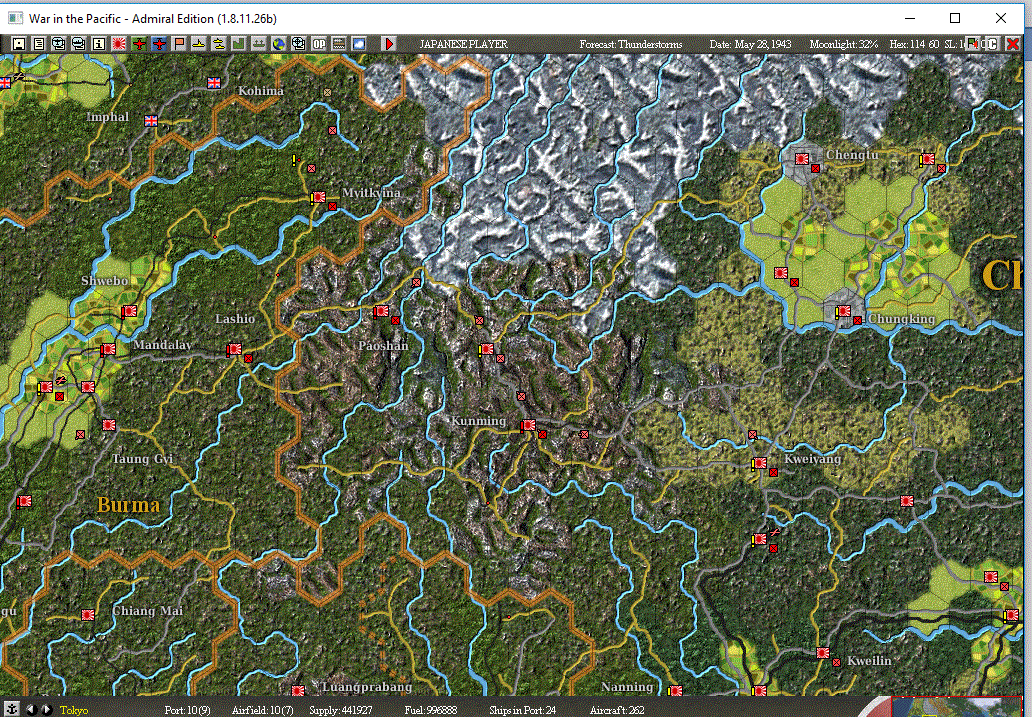The height and width of the screenshot is (717, 1032).
Task: Click the yellow ship silhouette toolbar icon
Action: click(x=199, y=44)
